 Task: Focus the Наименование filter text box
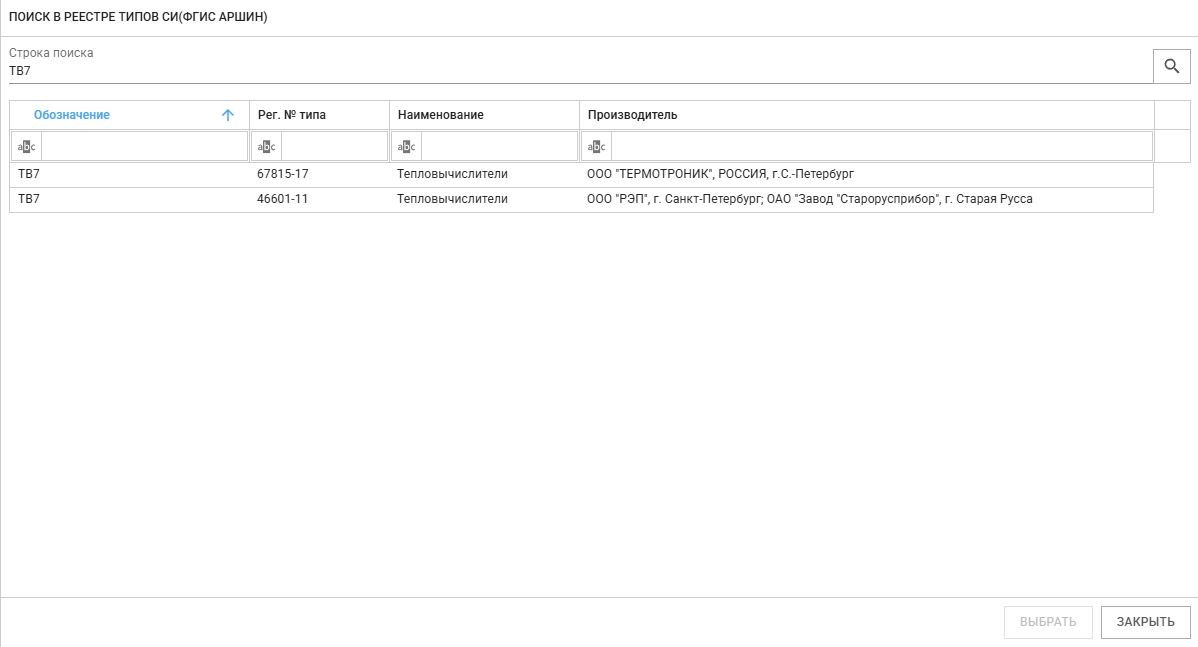pos(499,147)
